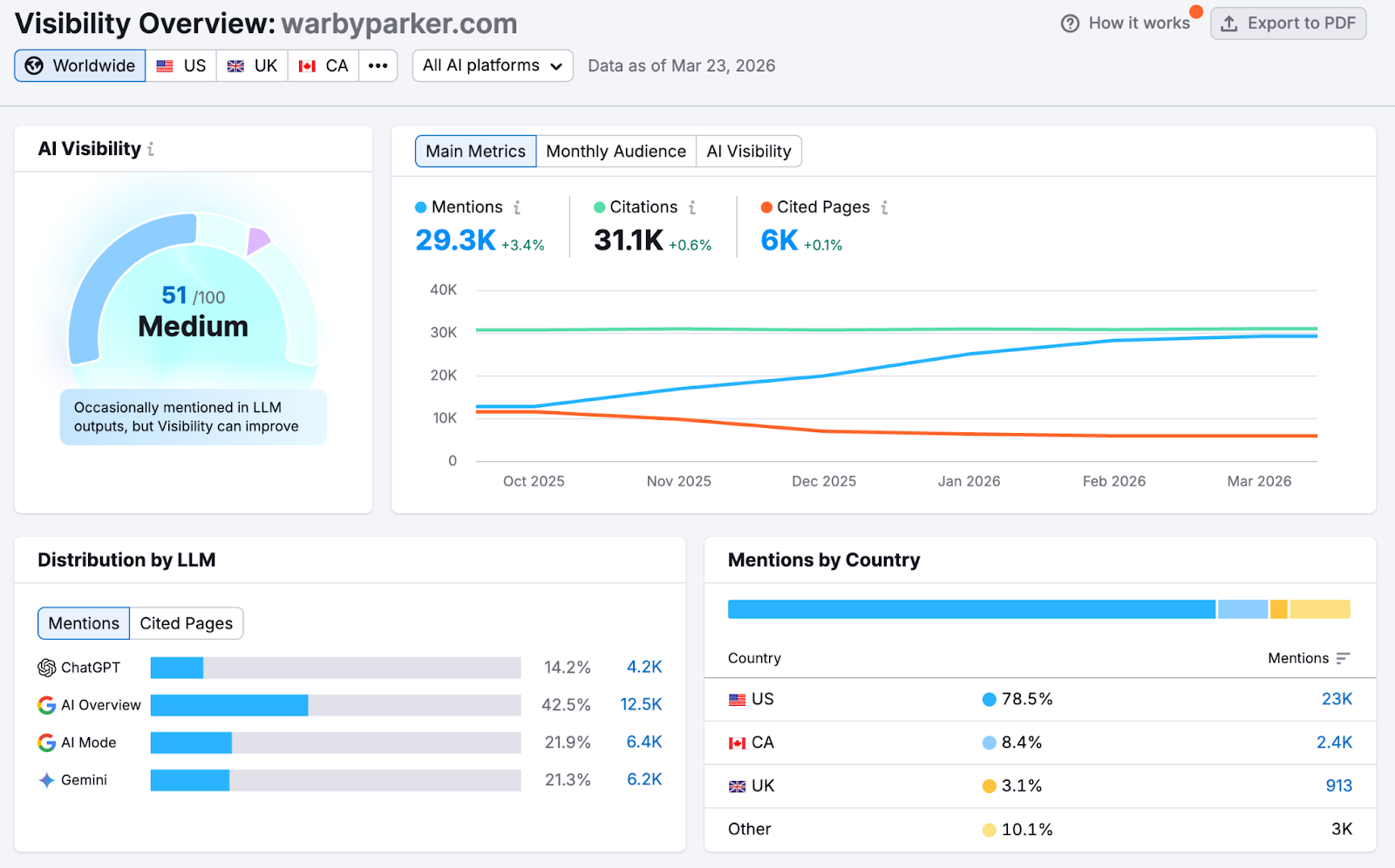Click the How it works question mark icon
This screenshot has height=868, width=1395.
pyautogui.click(x=1070, y=24)
